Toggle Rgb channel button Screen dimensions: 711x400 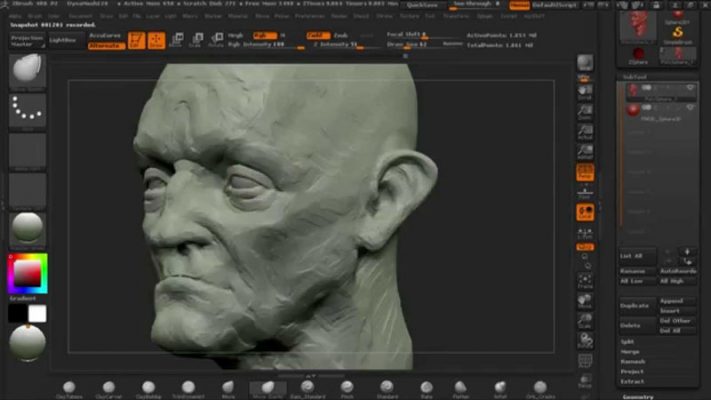click(260, 35)
